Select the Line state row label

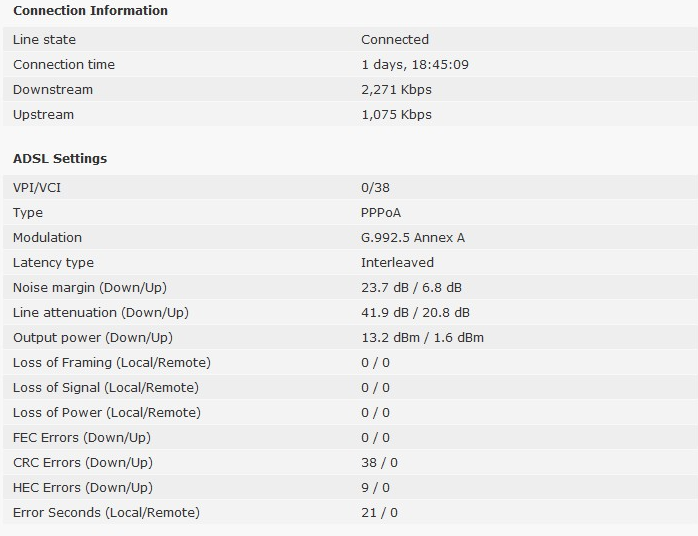point(44,40)
